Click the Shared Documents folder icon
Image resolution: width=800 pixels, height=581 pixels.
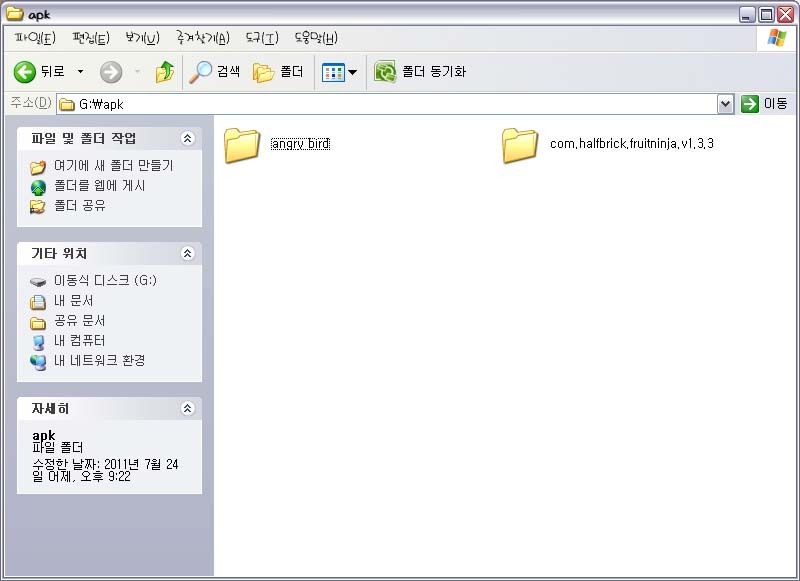pyautogui.click(x=38, y=322)
